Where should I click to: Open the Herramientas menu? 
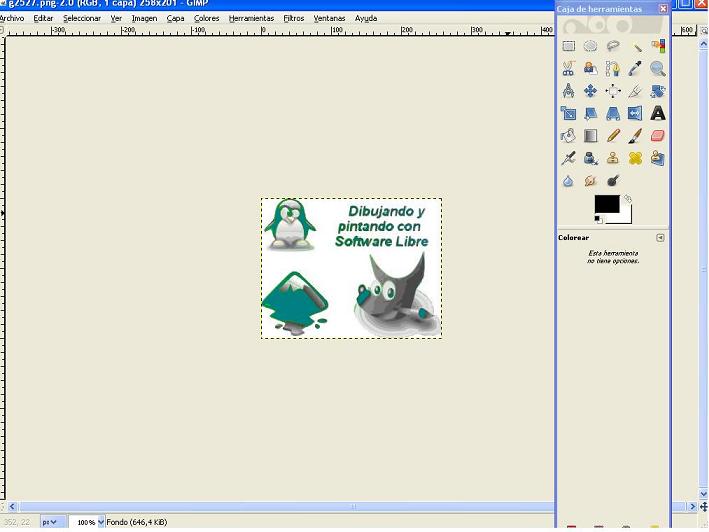(x=251, y=19)
